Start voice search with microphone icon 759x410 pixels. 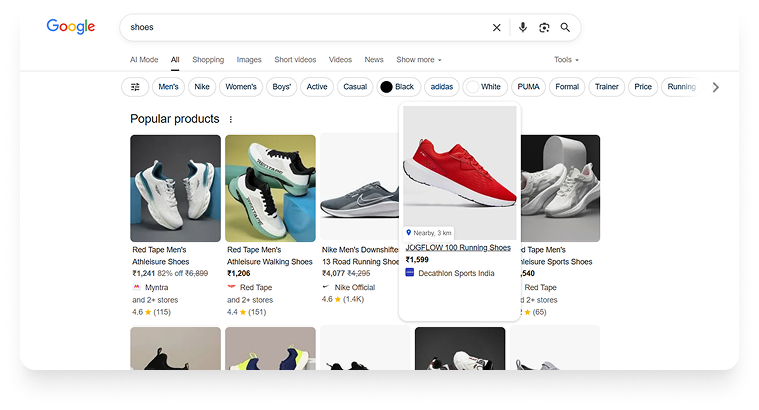pos(523,27)
